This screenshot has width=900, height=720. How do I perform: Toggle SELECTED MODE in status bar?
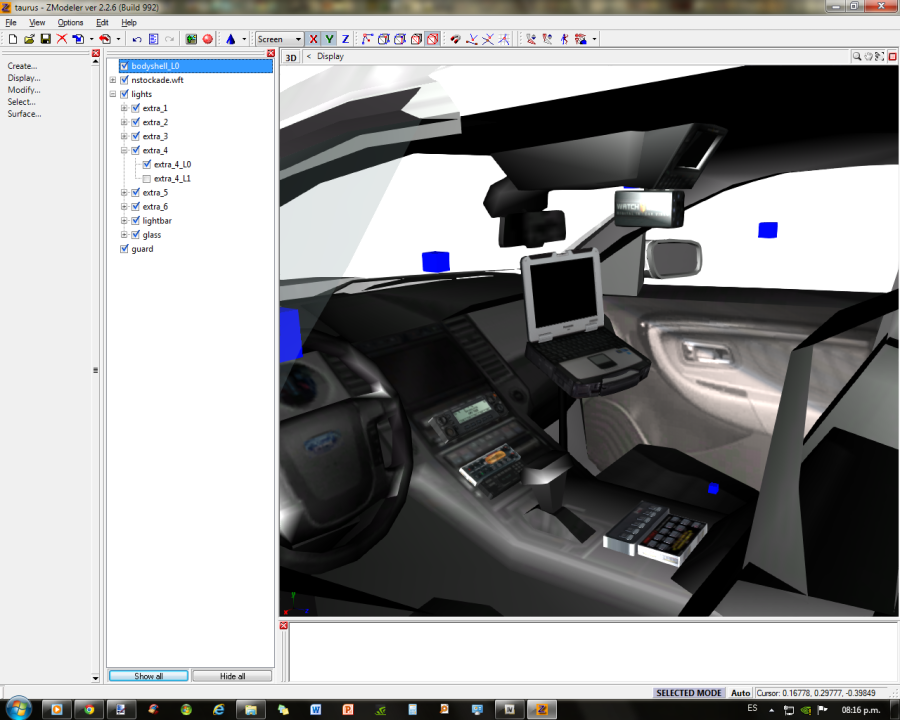[x=688, y=693]
